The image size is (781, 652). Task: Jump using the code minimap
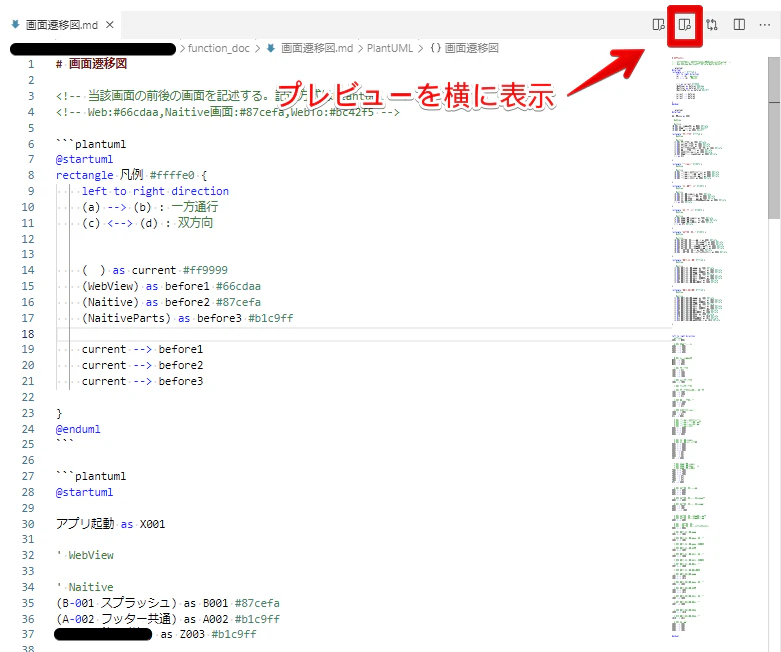pos(700,349)
